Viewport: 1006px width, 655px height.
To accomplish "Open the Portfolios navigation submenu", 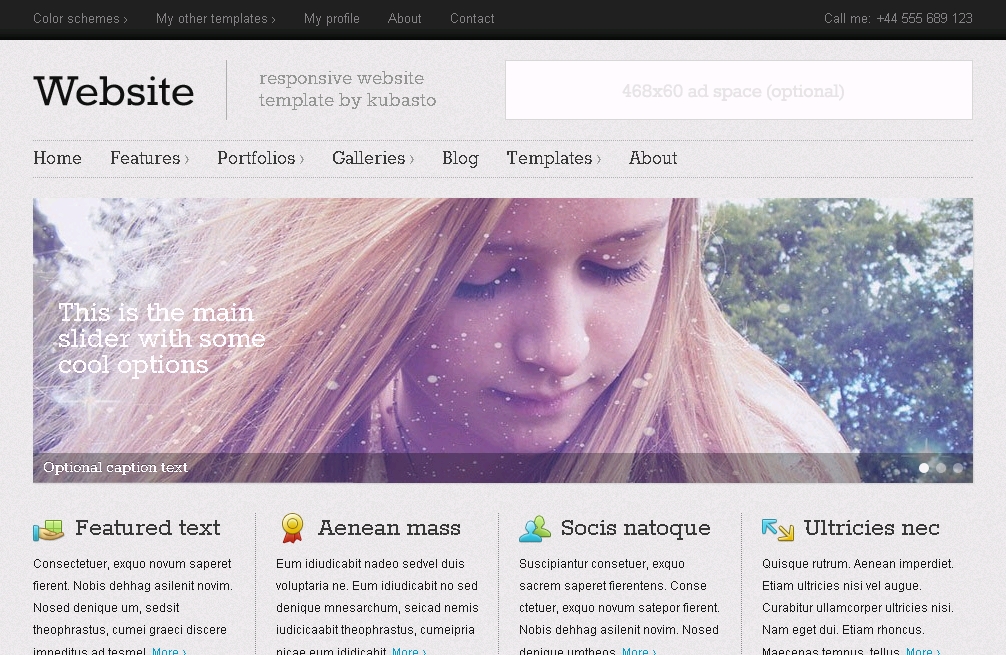I will [260, 158].
